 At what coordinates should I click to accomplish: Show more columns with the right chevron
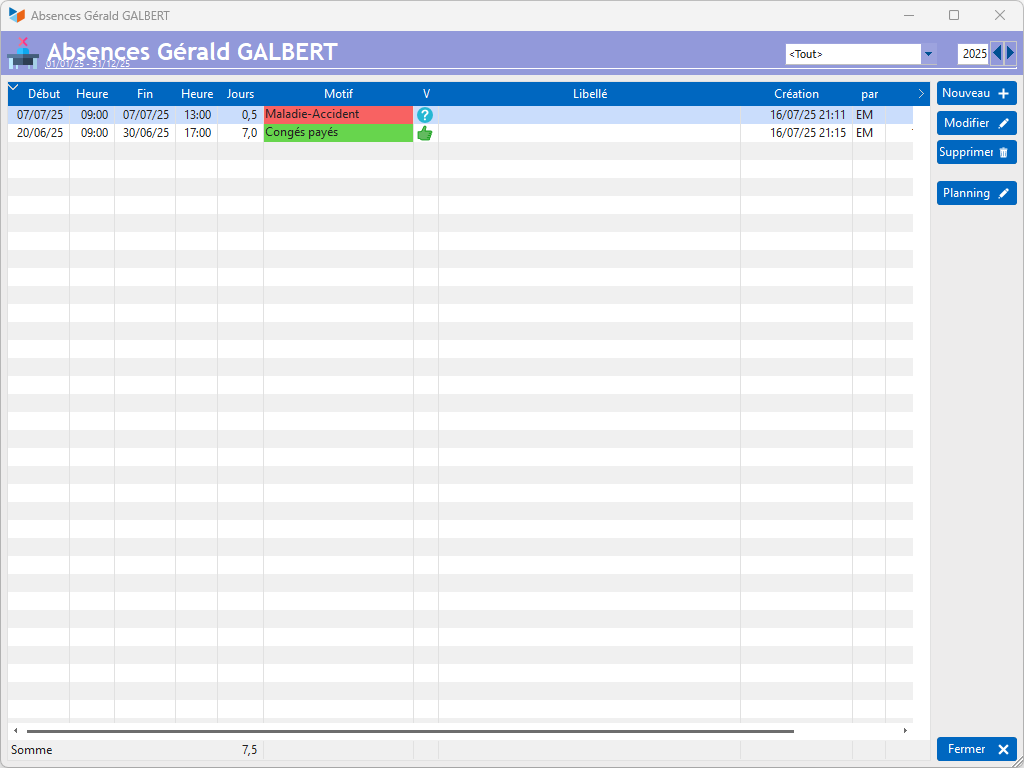pyautogui.click(x=921, y=94)
